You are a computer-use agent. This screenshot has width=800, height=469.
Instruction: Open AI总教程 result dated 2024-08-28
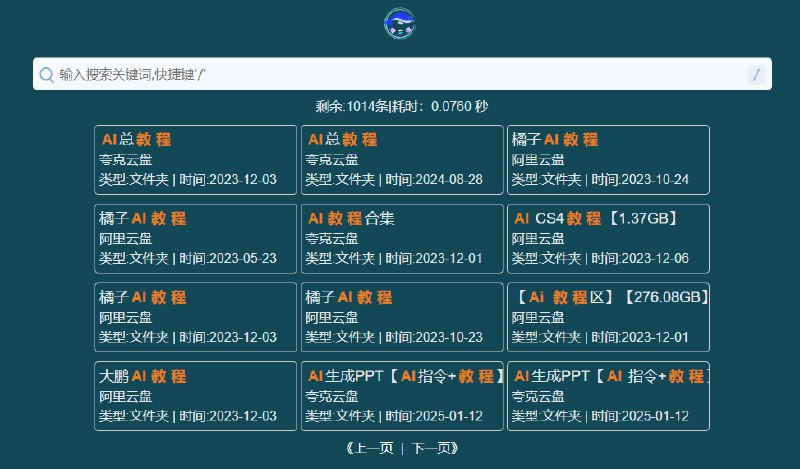(x=401, y=159)
